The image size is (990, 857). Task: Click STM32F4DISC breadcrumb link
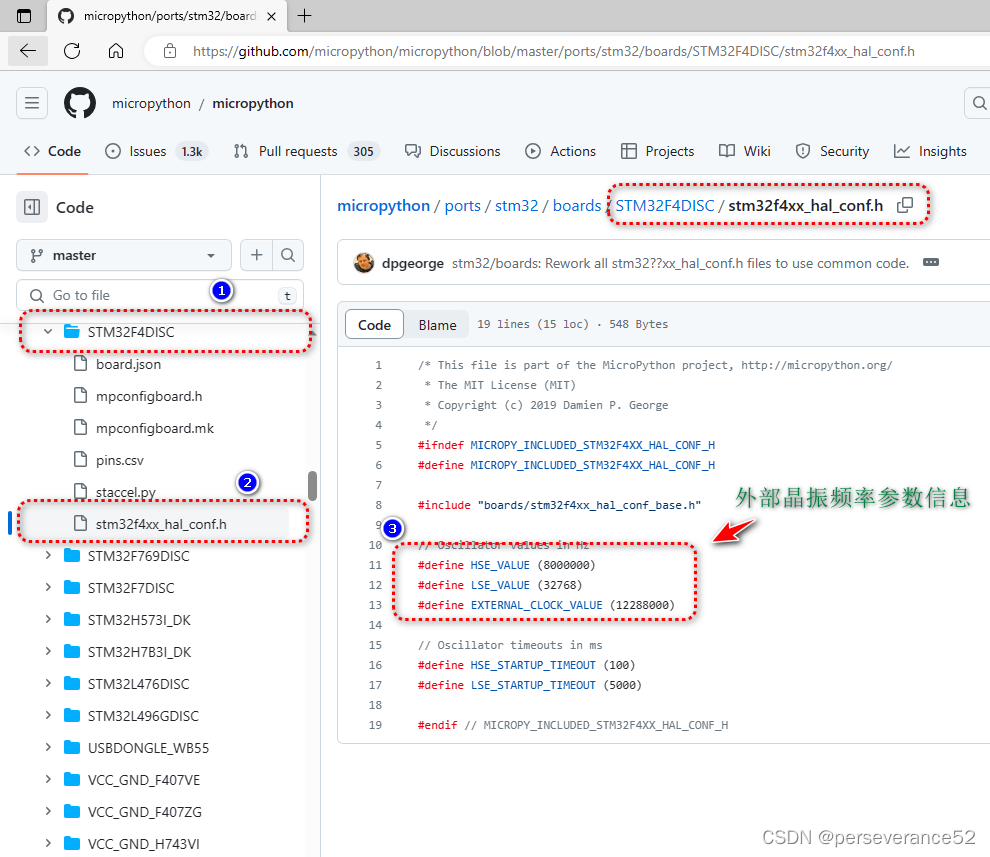(665, 206)
